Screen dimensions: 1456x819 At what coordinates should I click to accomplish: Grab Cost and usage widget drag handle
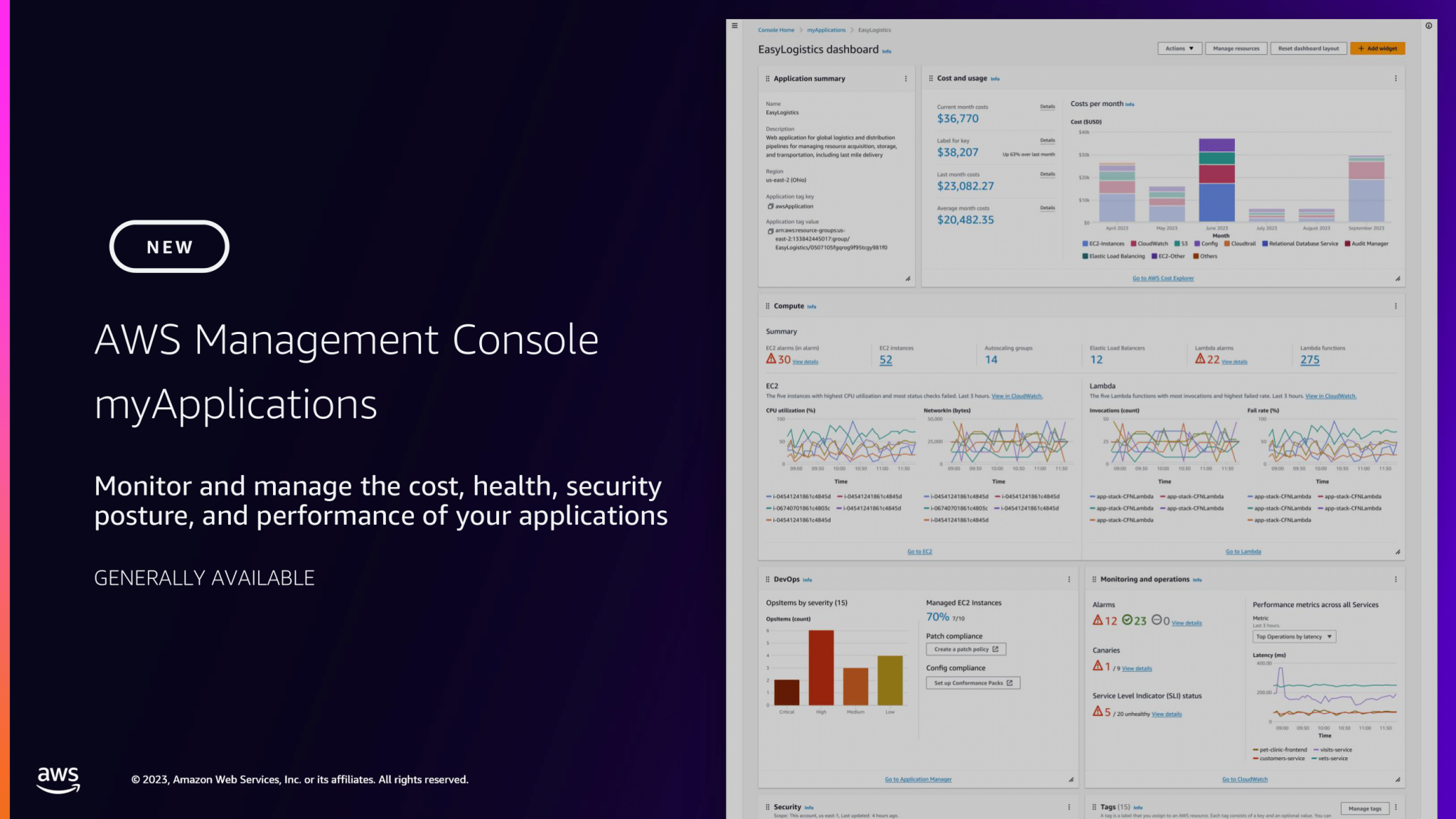point(931,78)
